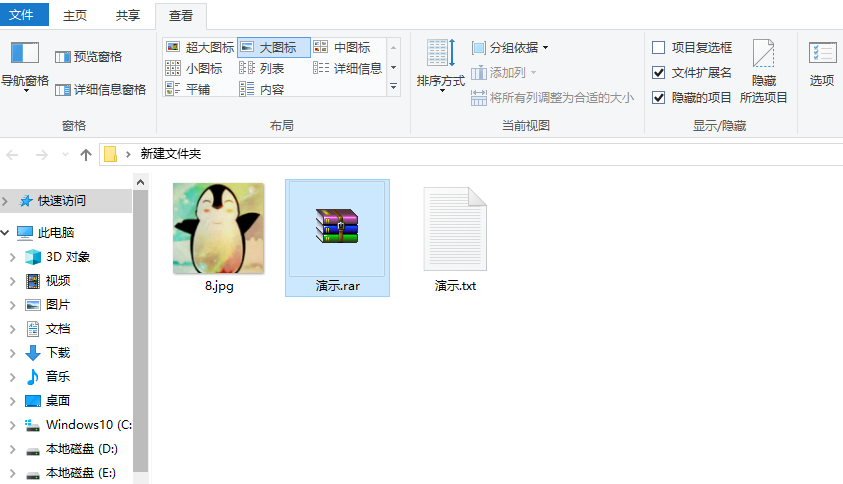
Task: Switch to medium icons (中图标) layout
Action: tap(342, 47)
